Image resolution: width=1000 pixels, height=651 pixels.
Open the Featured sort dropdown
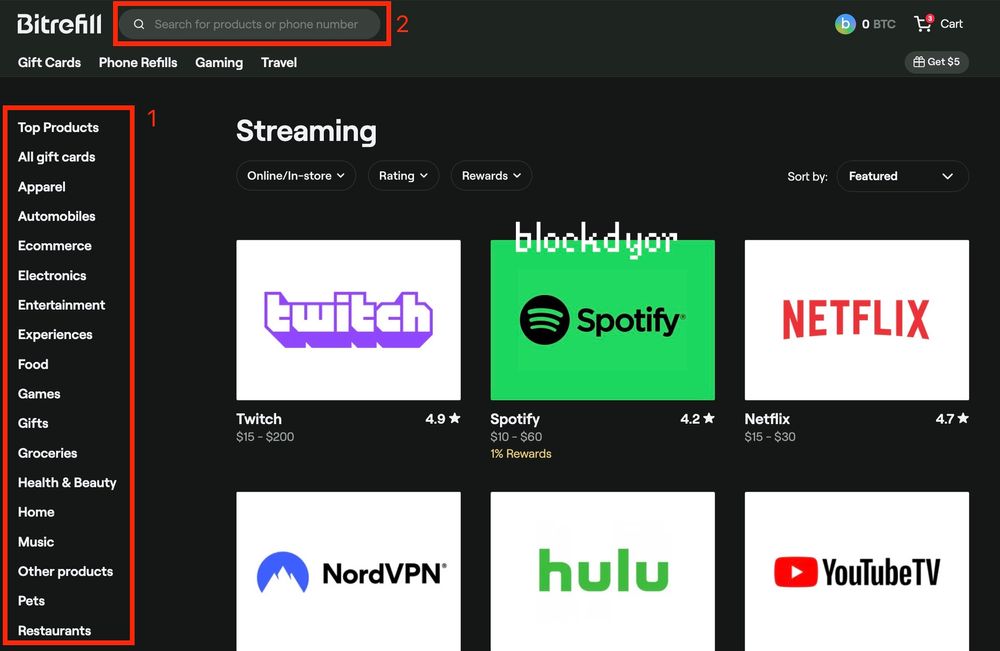coord(902,176)
